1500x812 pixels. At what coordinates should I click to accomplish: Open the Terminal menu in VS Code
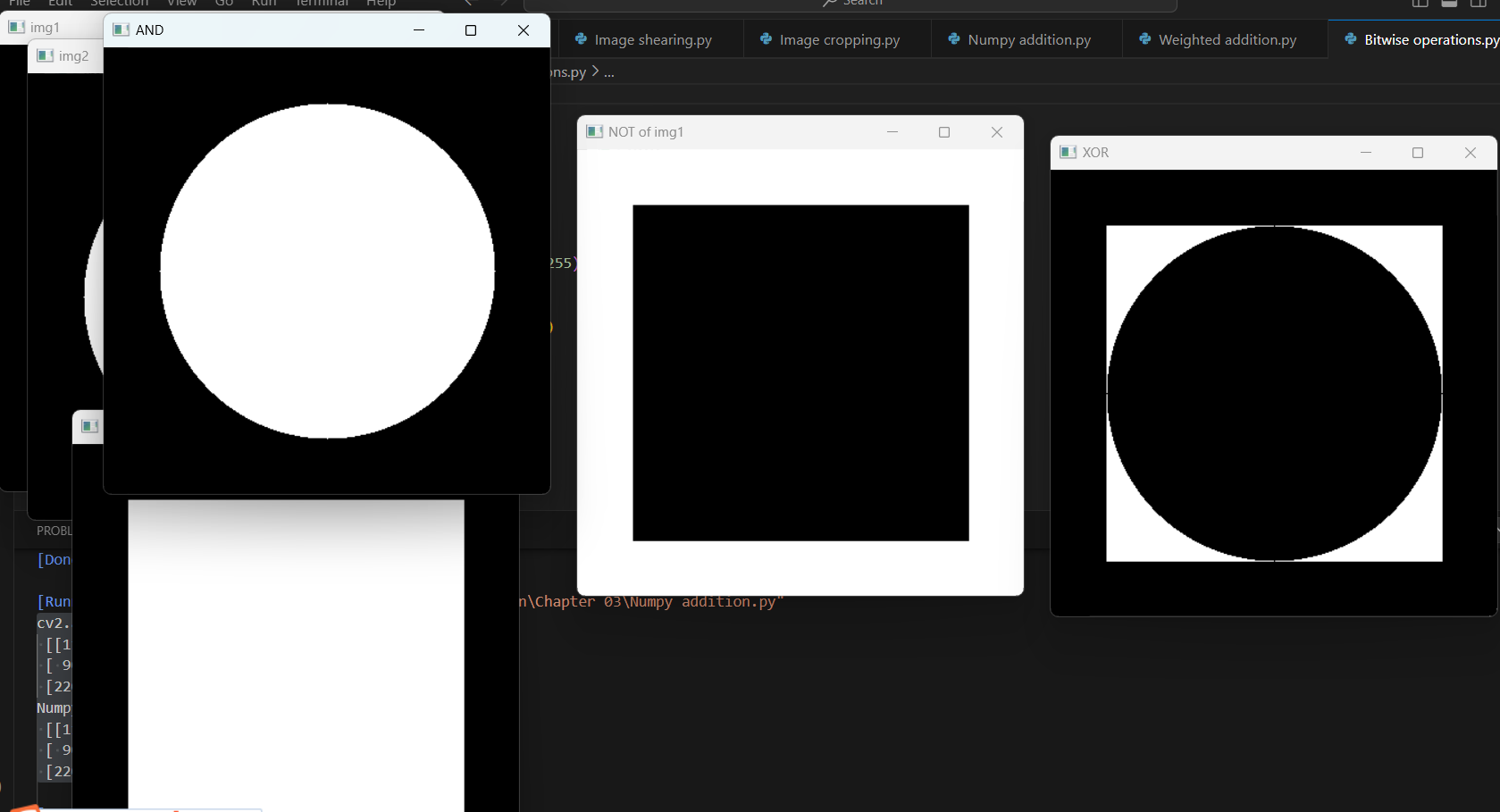coord(323,3)
